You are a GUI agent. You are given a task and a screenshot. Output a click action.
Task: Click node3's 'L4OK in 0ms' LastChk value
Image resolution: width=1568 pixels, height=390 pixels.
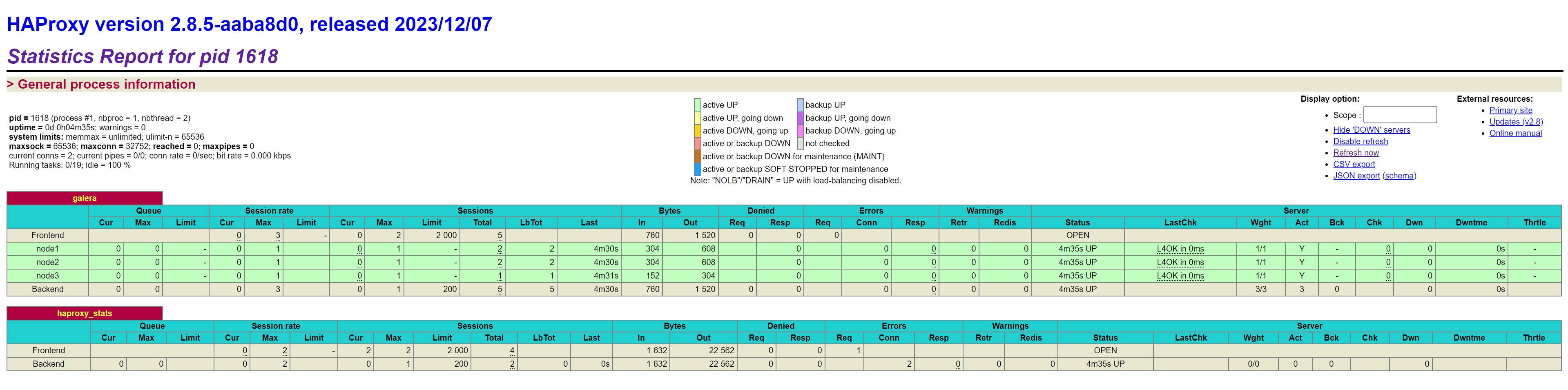click(x=1180, y=276)
